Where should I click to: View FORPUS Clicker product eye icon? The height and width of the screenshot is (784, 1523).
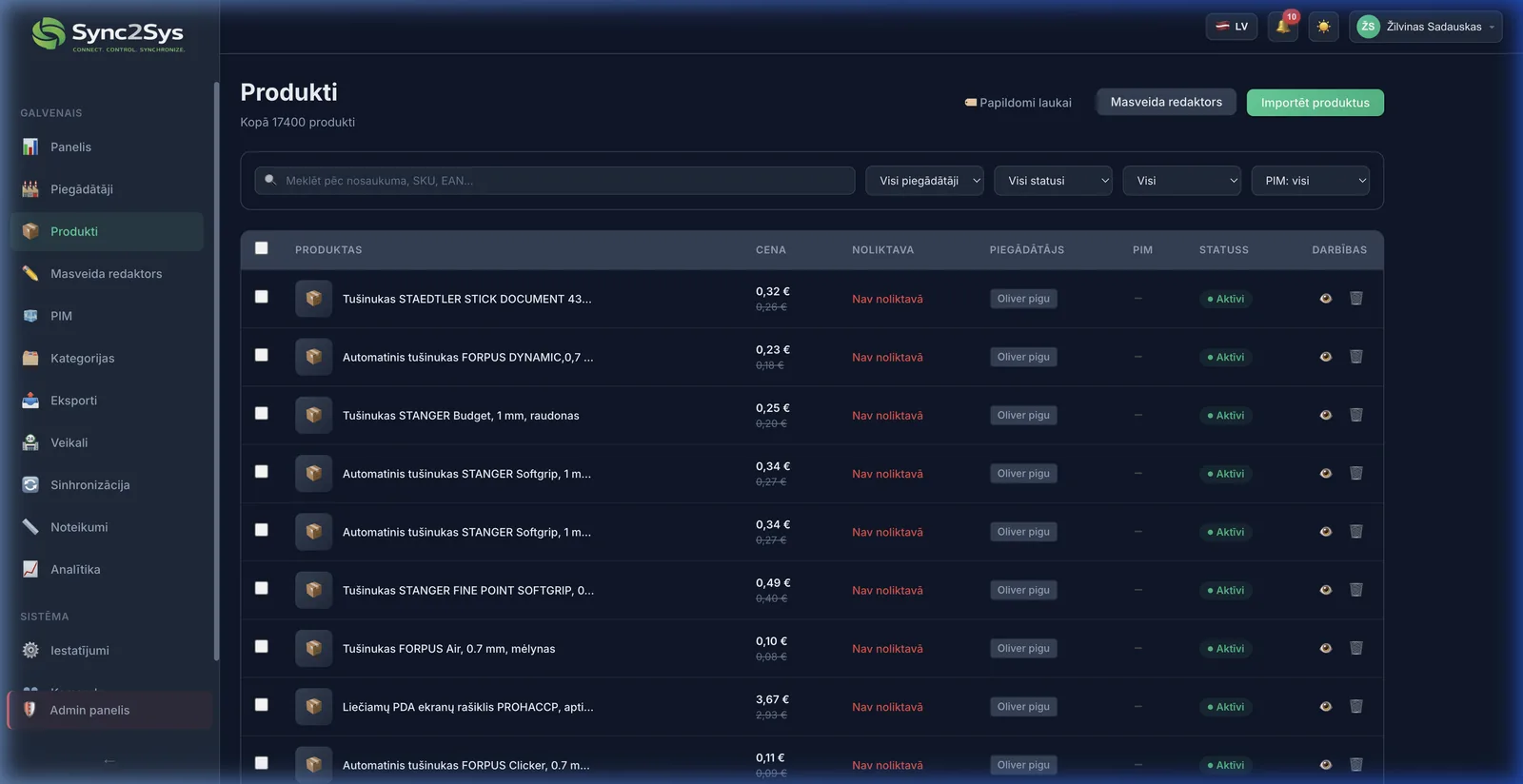[1326, 765]
